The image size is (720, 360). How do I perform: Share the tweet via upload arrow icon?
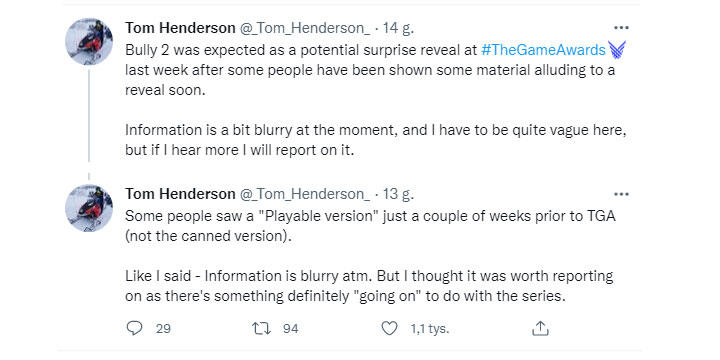point(540,328)
